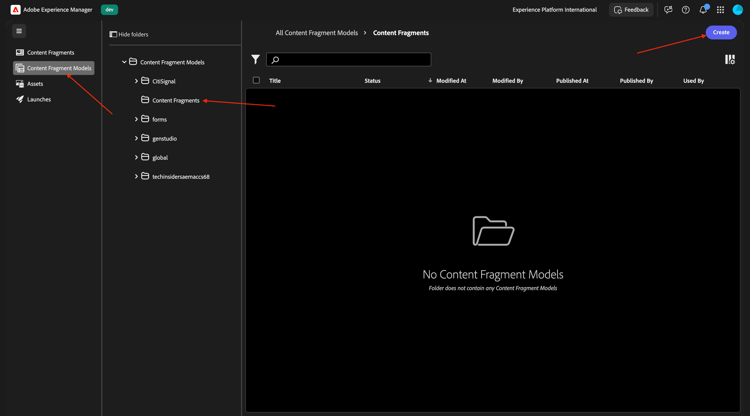Viewport: 750px width, 416px height.
Task: Click the Content Fragments breadcrumb
Action: pos(401,33)
